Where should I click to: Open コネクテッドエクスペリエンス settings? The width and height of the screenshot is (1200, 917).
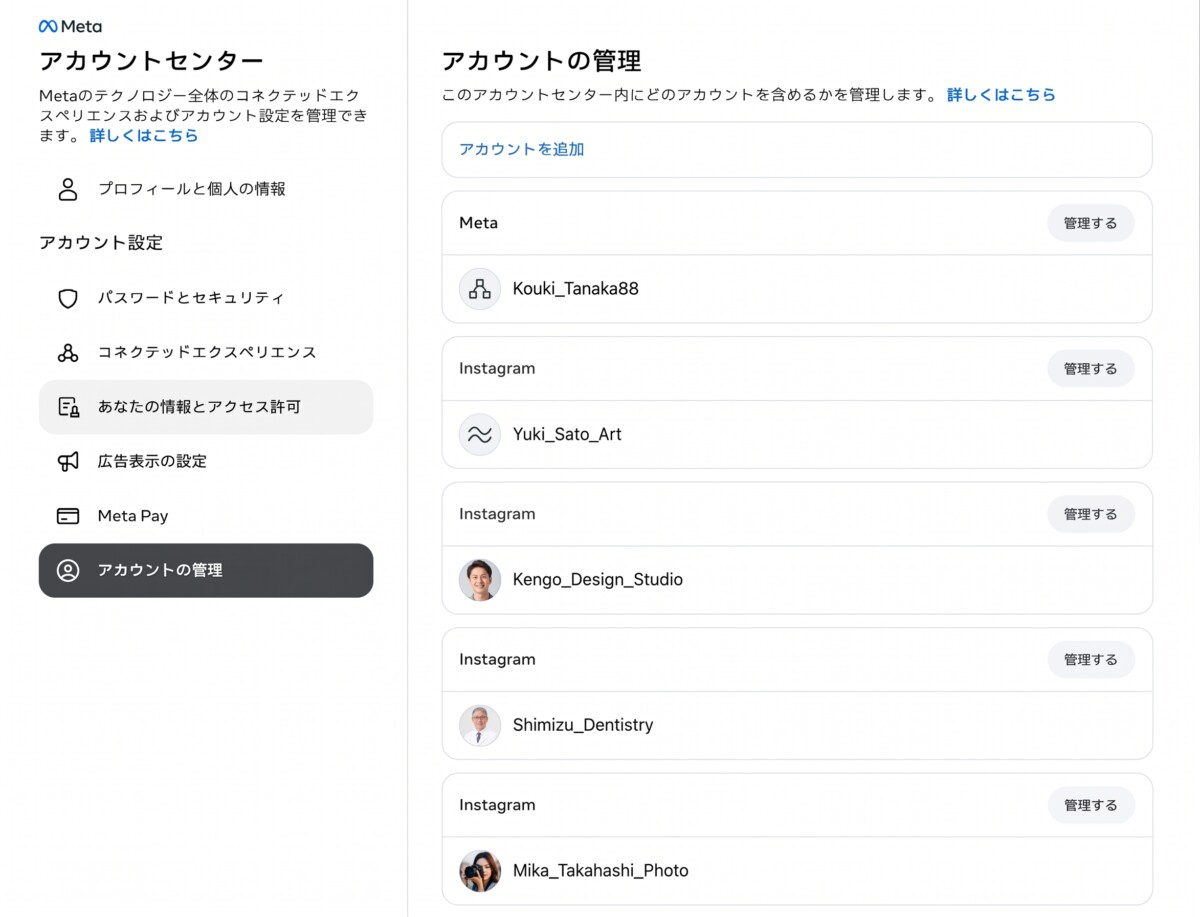[206, 352]
